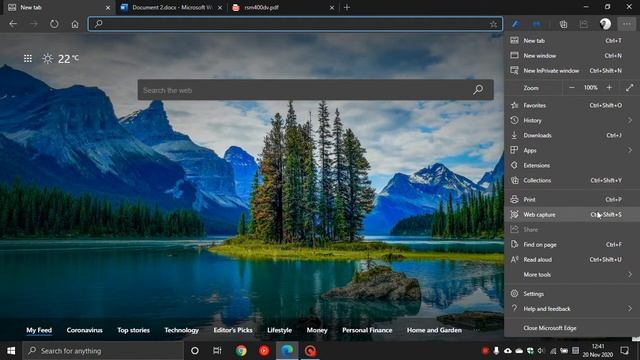Open the Top stories feed tab
This screenshot has height=360, width=640.
(x=133, y=330)
